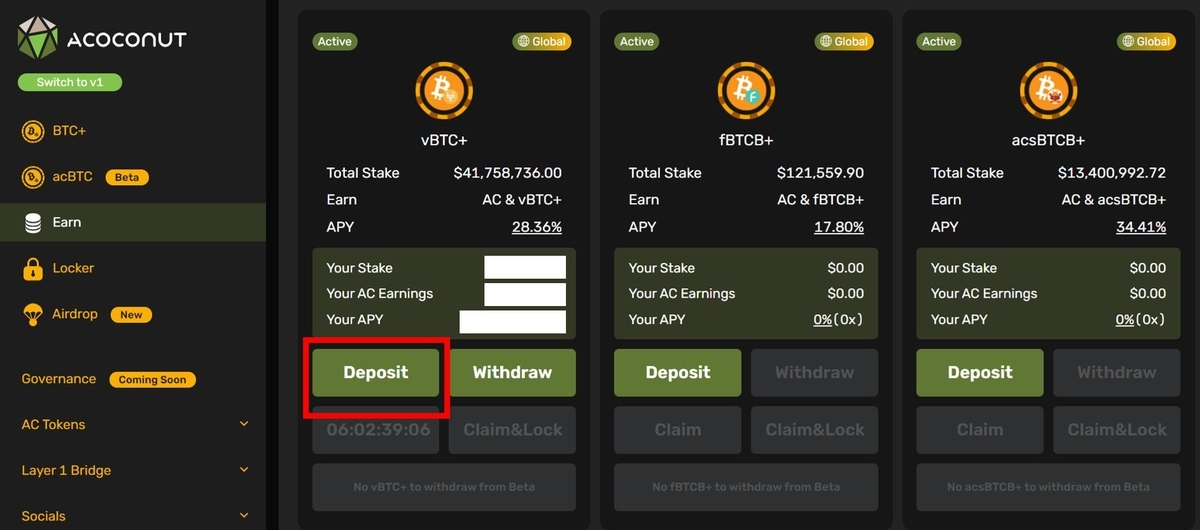Click the 34.41% APY link
This screenshot has height=530, width=1200.
(x=1141, y=227)
